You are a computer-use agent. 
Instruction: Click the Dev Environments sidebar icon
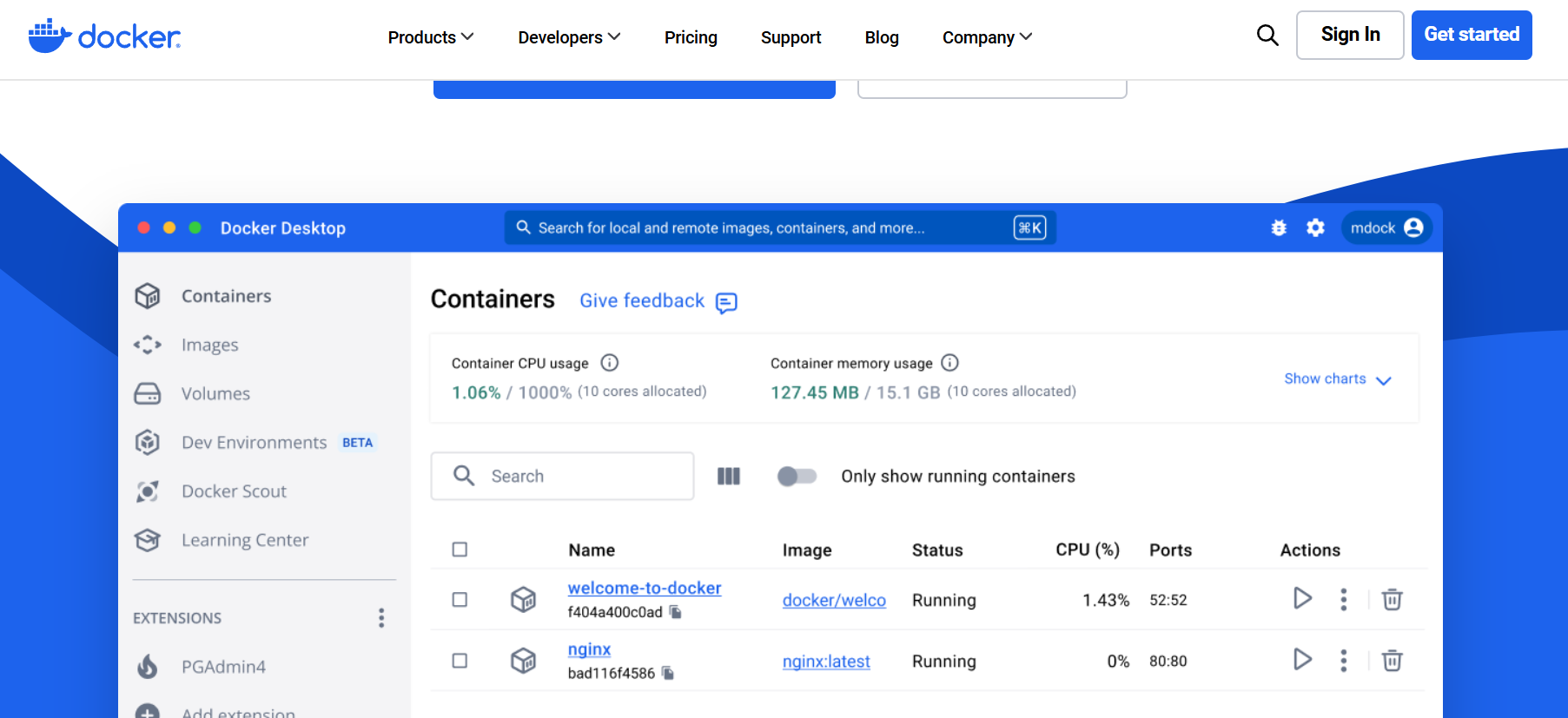click(x=148, y=442)
